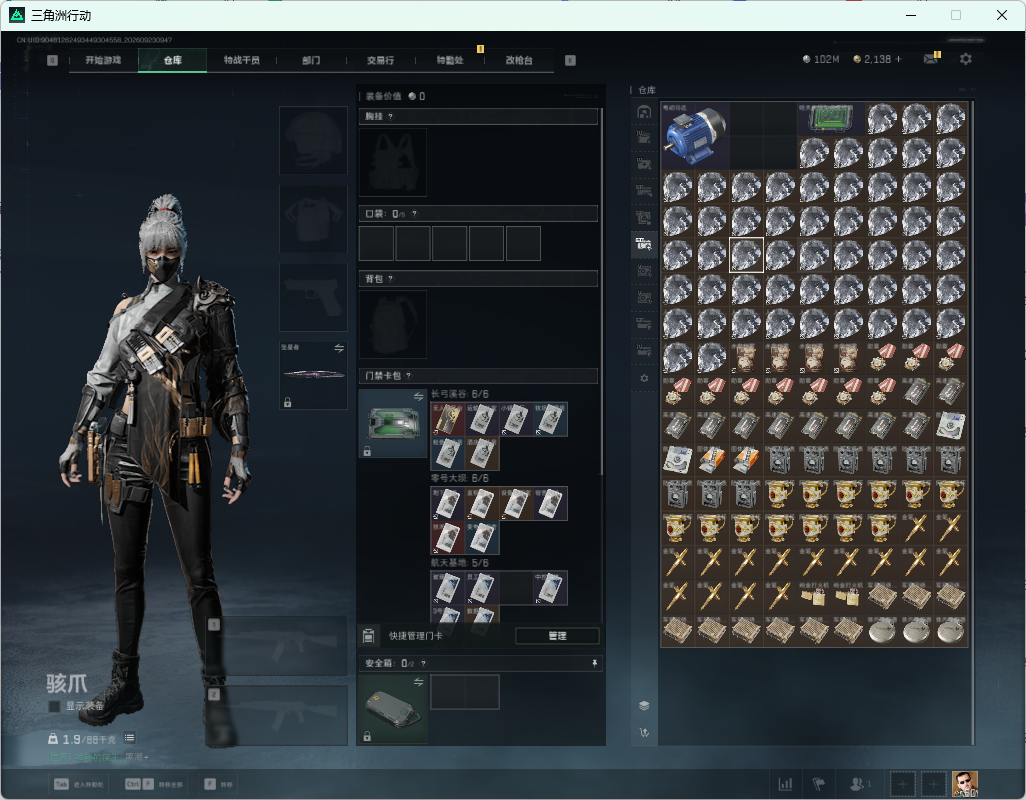Image resolution: width=1026 pixels, height=800 pixels.
Task: Click the player avatar portrait
Action: tap(964, 783)
